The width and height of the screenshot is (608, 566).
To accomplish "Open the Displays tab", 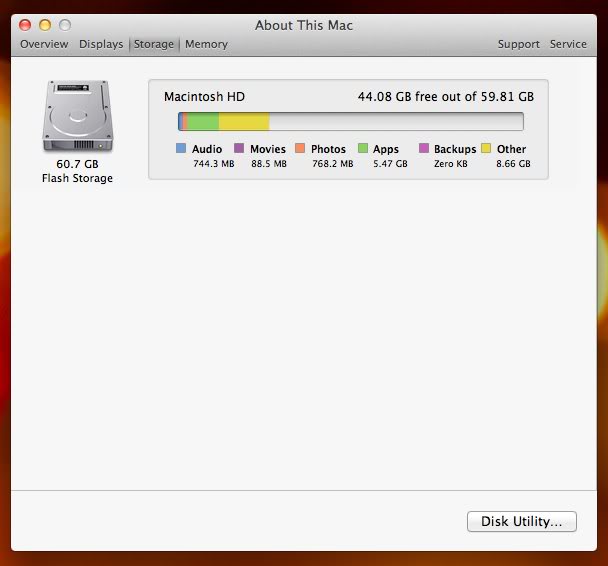I will click(101, 44).
